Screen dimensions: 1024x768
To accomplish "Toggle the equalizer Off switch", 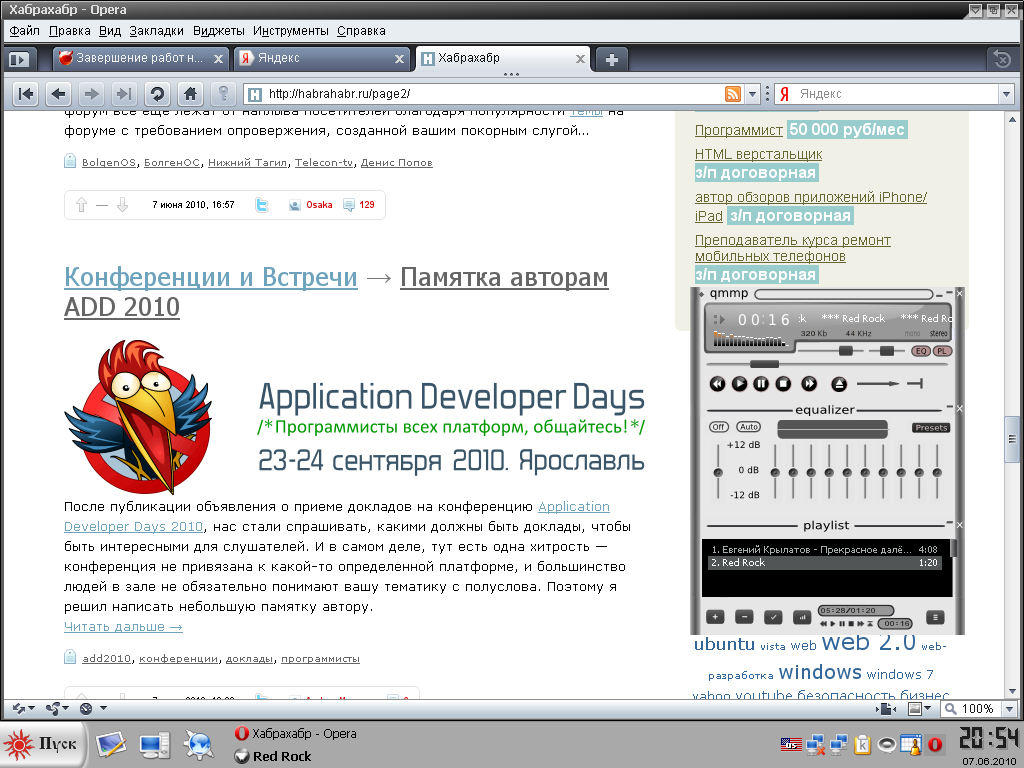I will click(718, 426).
